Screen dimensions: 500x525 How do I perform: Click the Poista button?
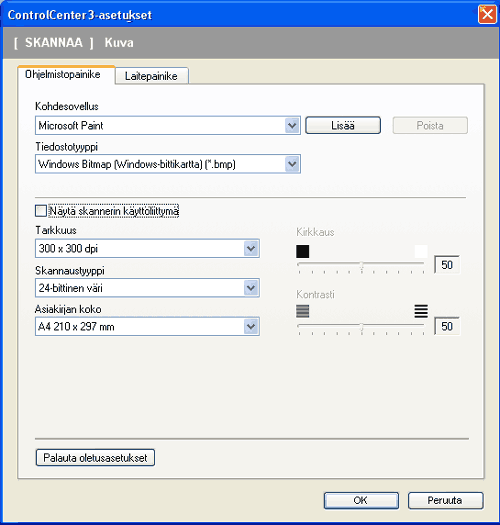coord(430,126)
